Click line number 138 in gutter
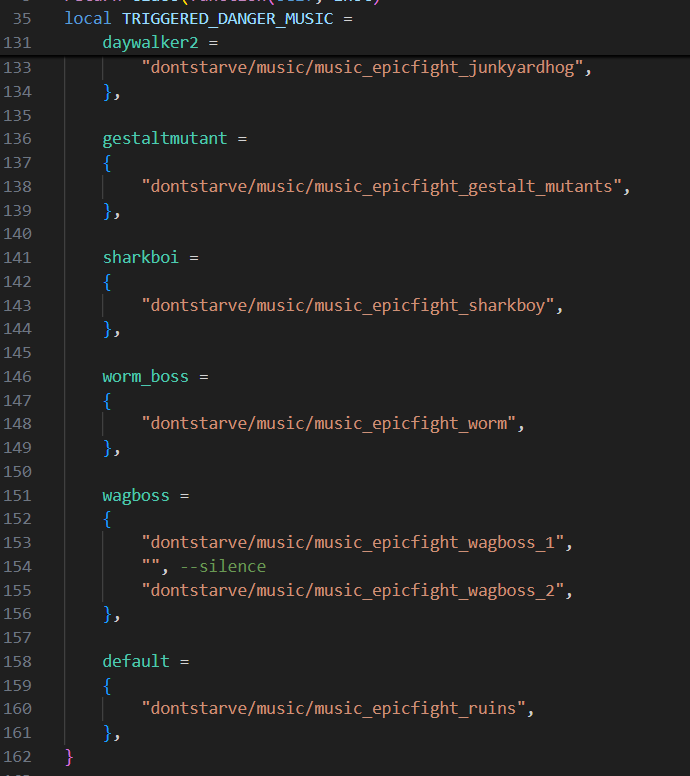 (18, 186)
